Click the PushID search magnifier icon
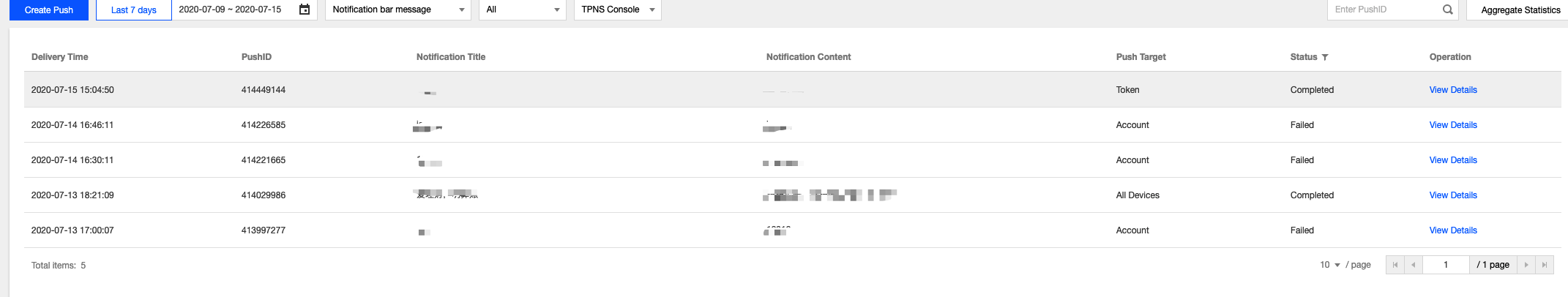1568x297 pixels. 1447,10
